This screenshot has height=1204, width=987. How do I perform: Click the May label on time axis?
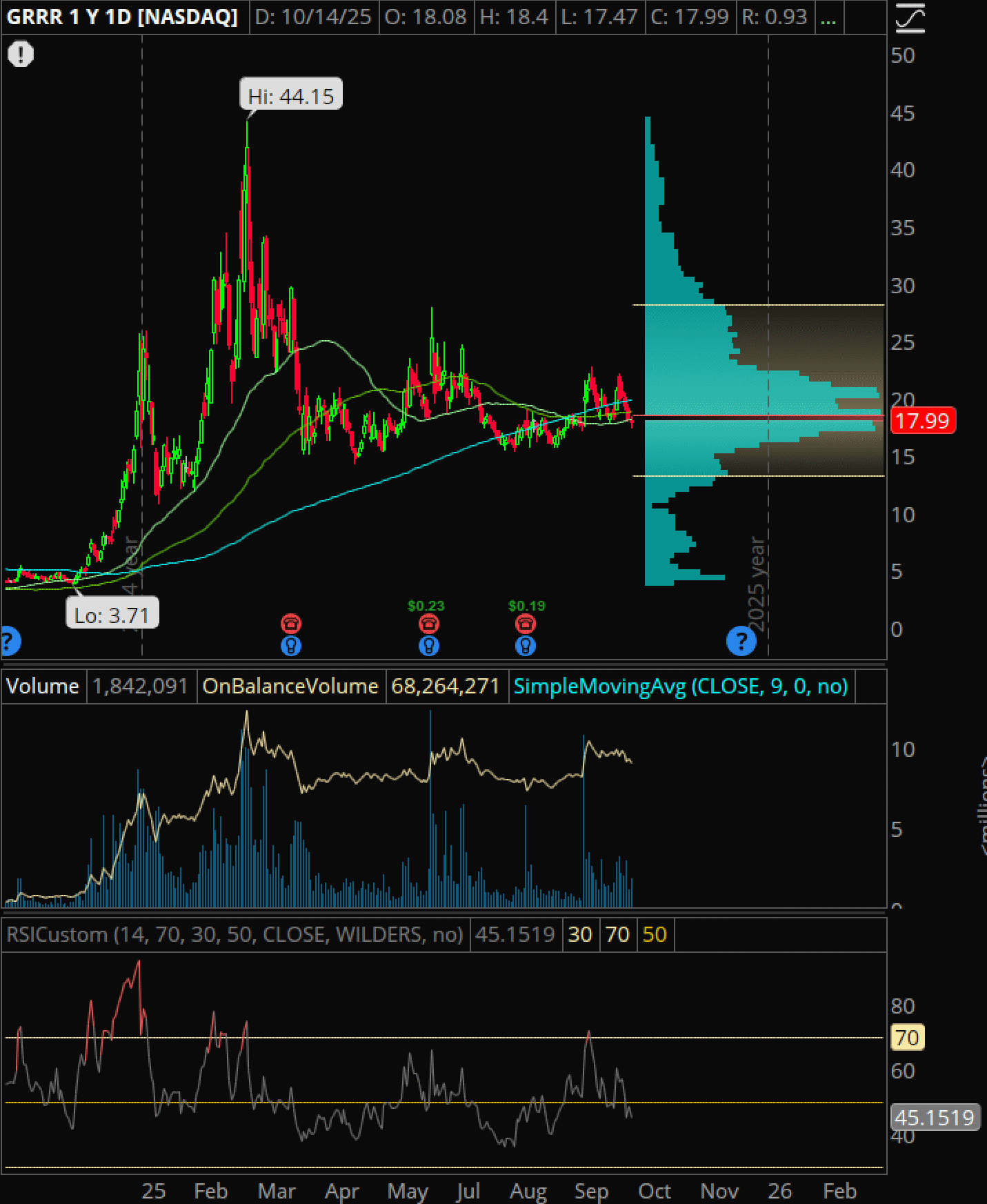(x=408, y=1191)
